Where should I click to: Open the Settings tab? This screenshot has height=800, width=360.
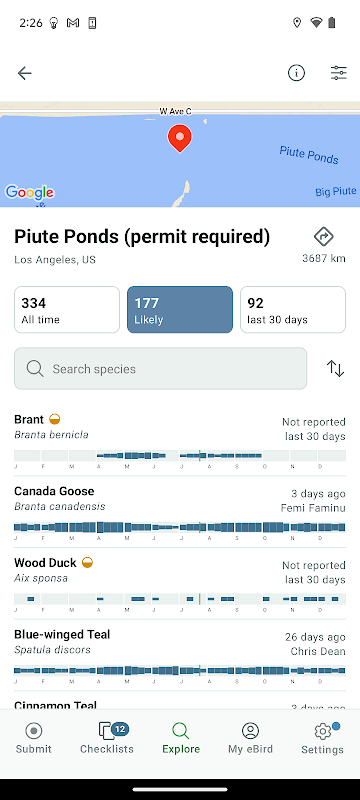(322, 738)
